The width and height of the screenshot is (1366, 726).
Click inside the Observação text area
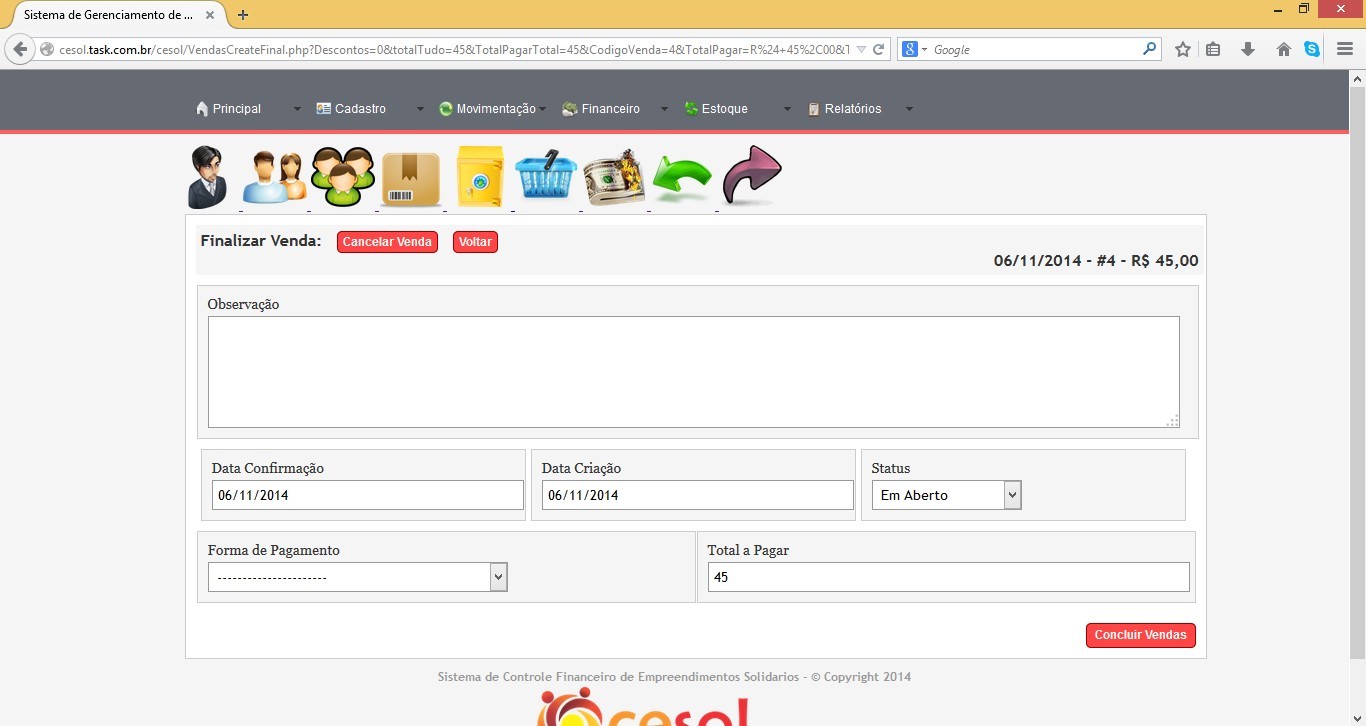[693, 372]
